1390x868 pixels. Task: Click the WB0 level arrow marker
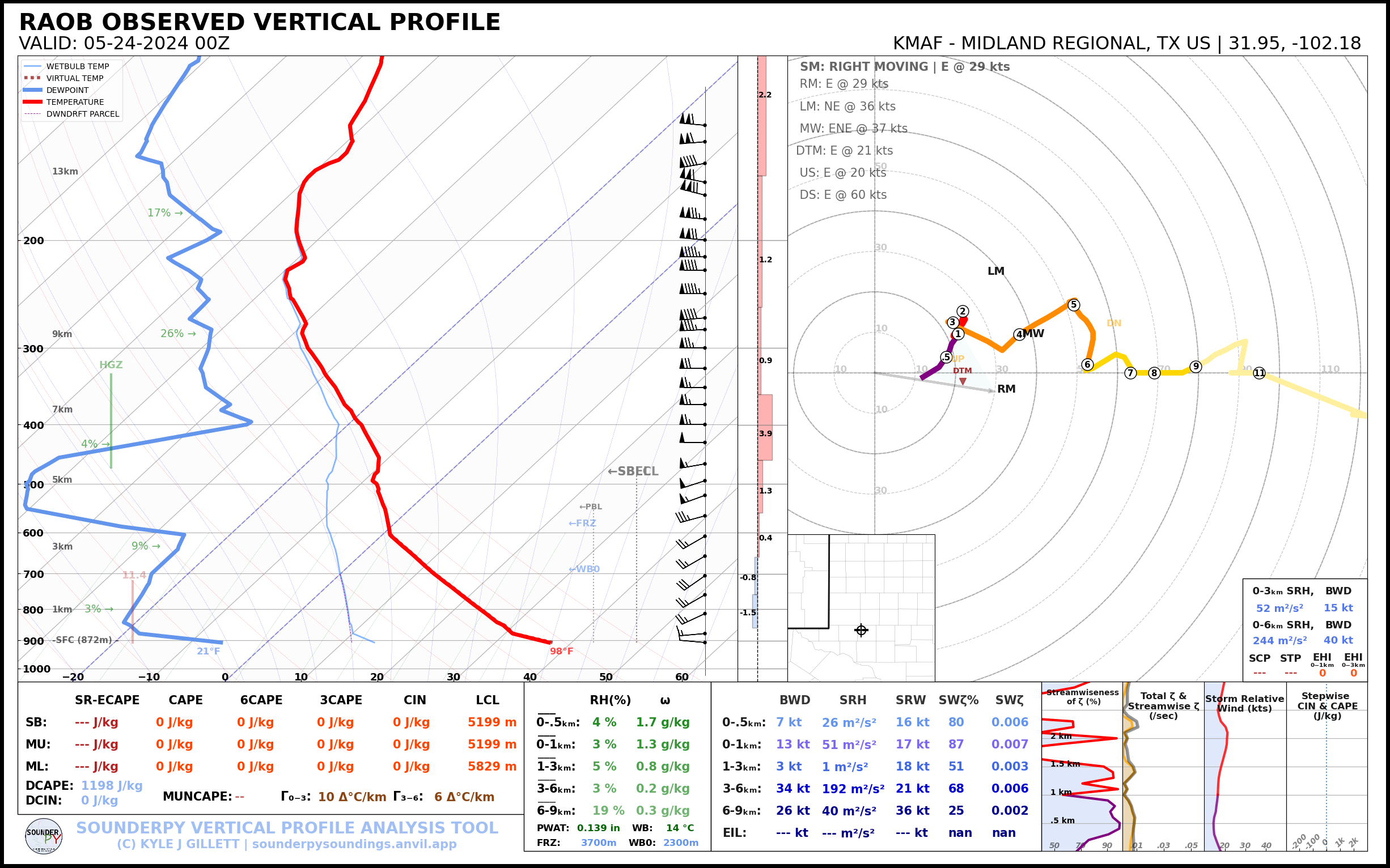click(583, 569)
